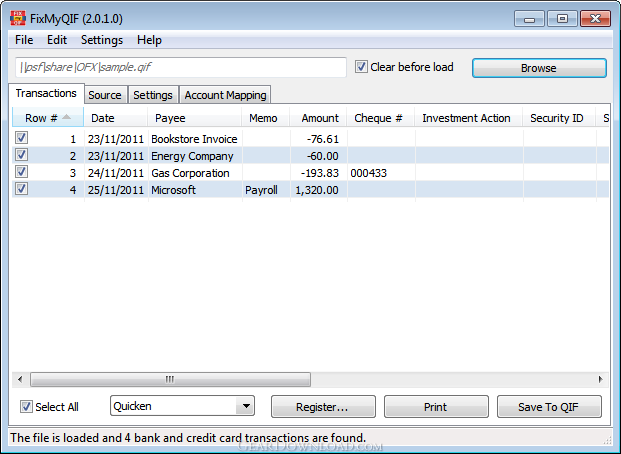Open the Help menu
This screenshot has width=621, height=454.
coord(149,40)
